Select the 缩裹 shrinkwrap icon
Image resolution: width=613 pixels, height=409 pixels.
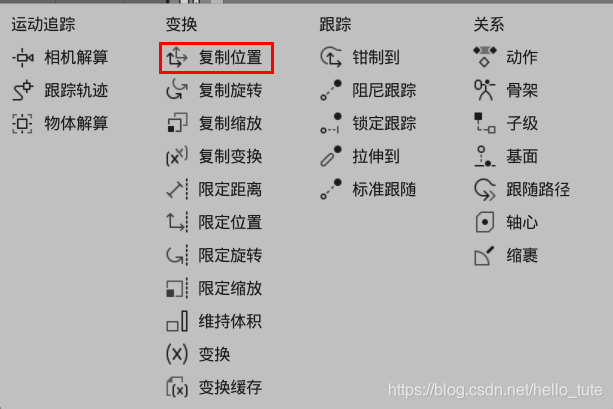485,256
